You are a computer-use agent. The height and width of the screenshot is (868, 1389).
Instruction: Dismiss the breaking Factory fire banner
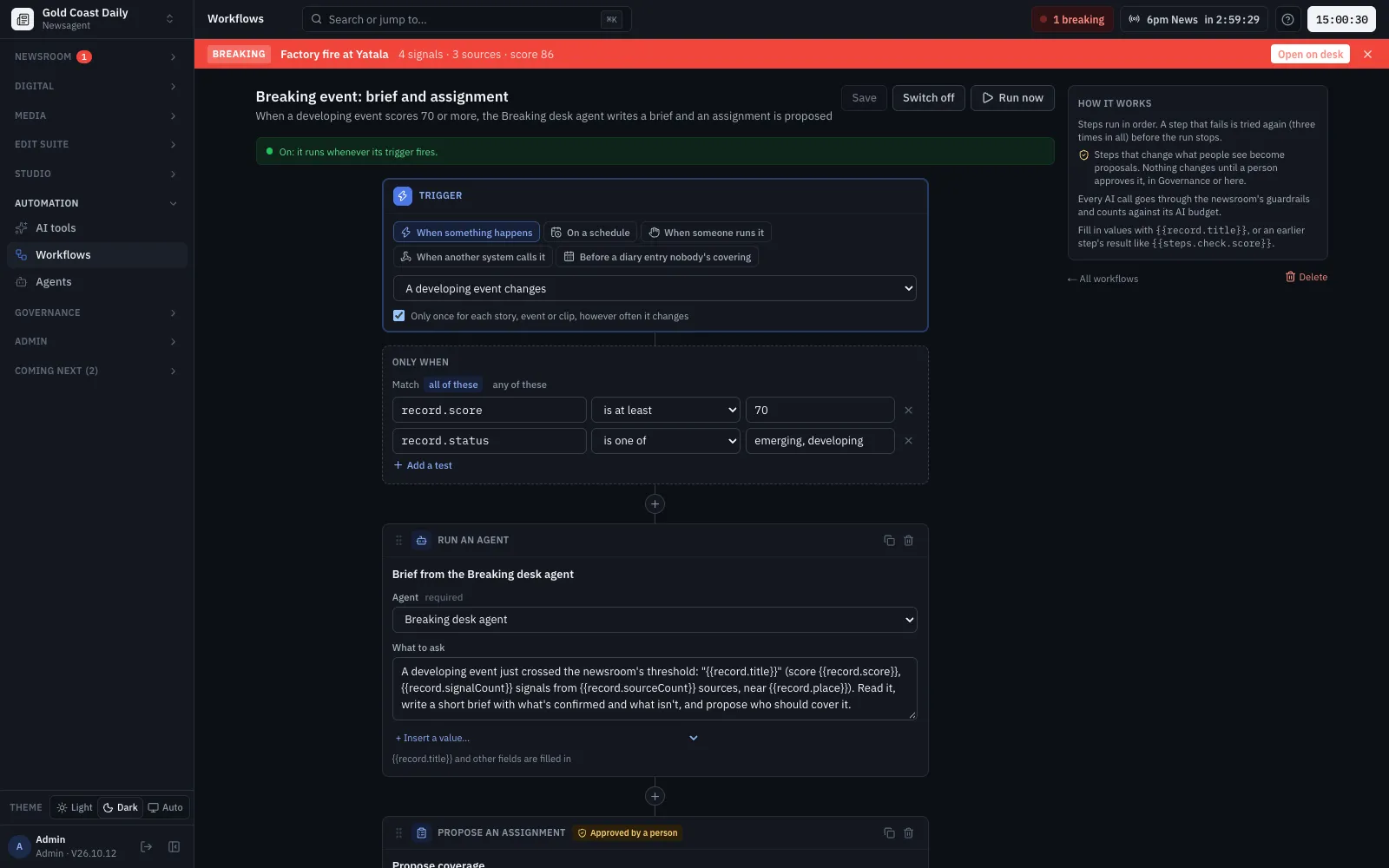click(x=1368, y=54)
